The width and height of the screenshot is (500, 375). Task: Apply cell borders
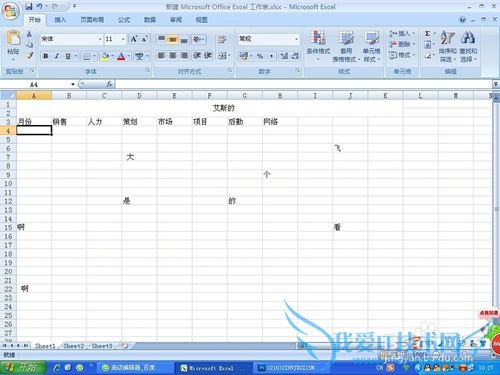pyautogui.click(x=87, y=56)
